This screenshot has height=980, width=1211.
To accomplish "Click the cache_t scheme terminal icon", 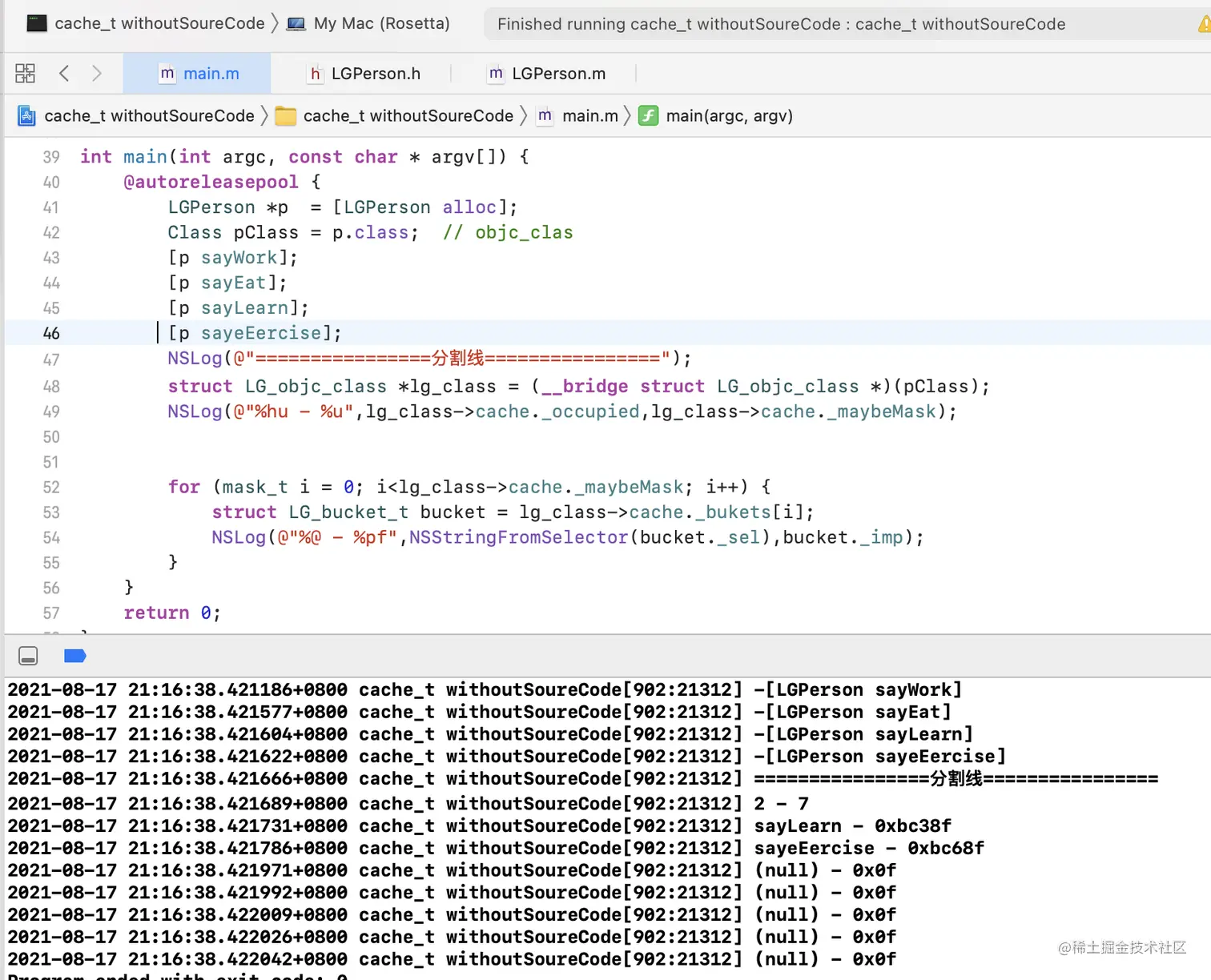I will click(x=37, y=23).
